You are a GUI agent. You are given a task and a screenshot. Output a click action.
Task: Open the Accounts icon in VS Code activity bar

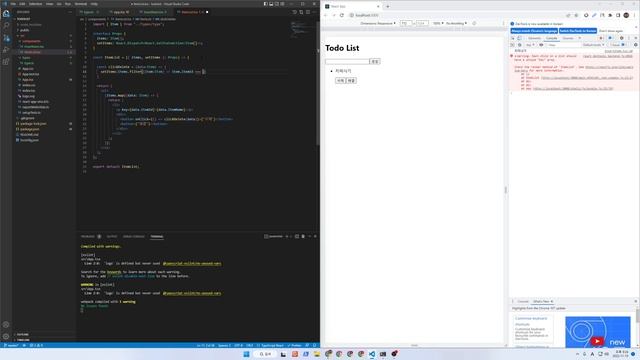click(6, 325)
